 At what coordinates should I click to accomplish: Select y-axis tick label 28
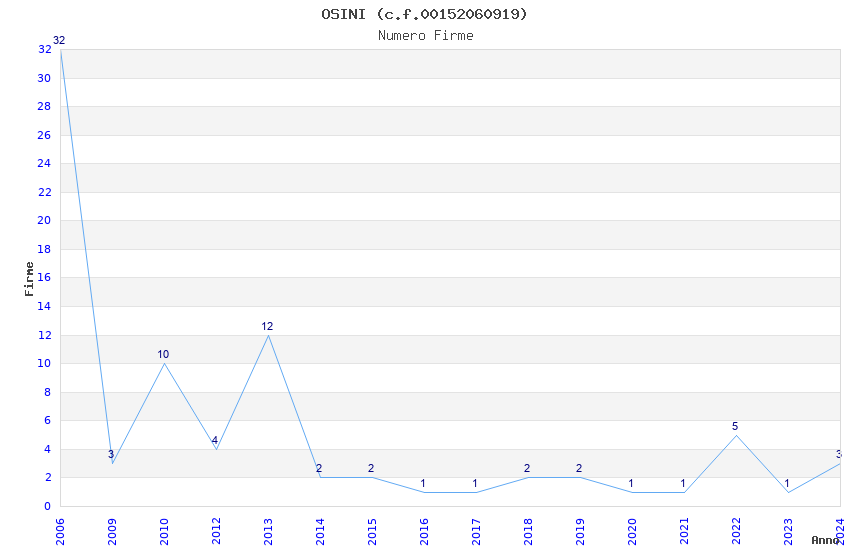coord(44,106)
